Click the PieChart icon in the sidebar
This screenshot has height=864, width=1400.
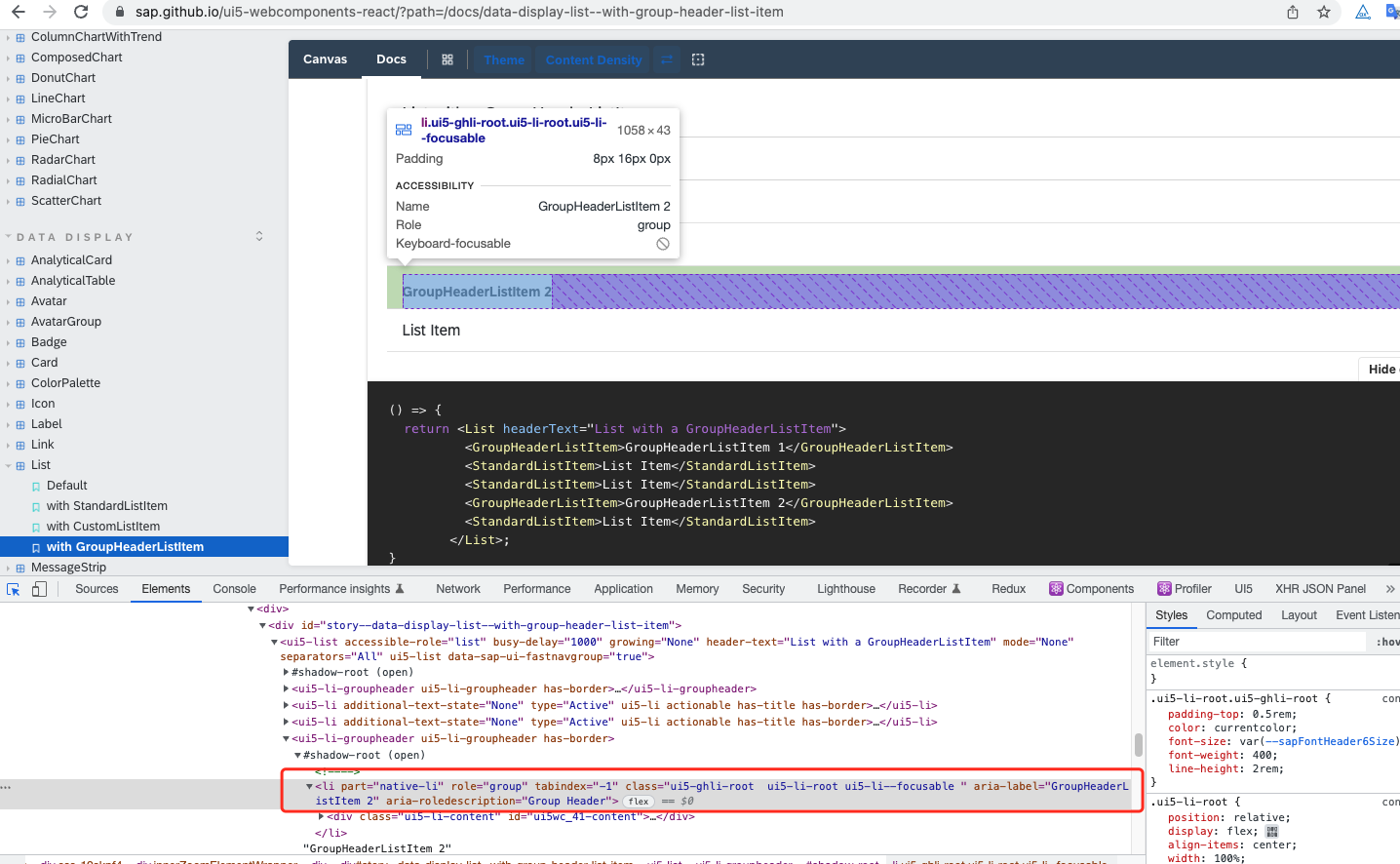[x=19, y=138]
